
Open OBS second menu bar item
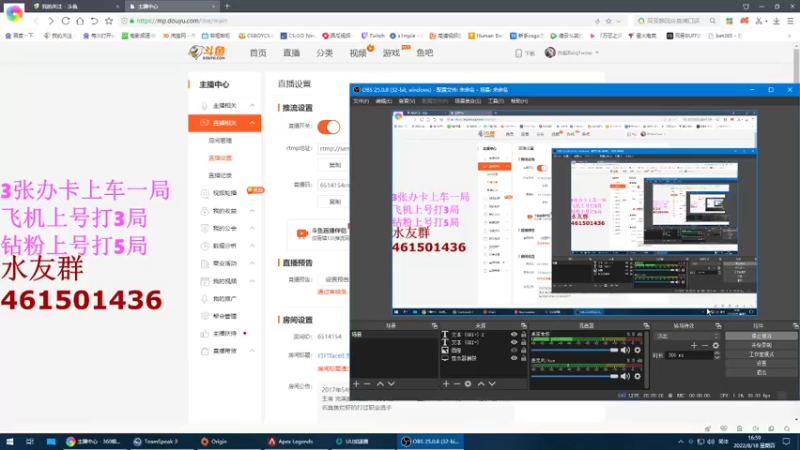click(x=383, y=101)
